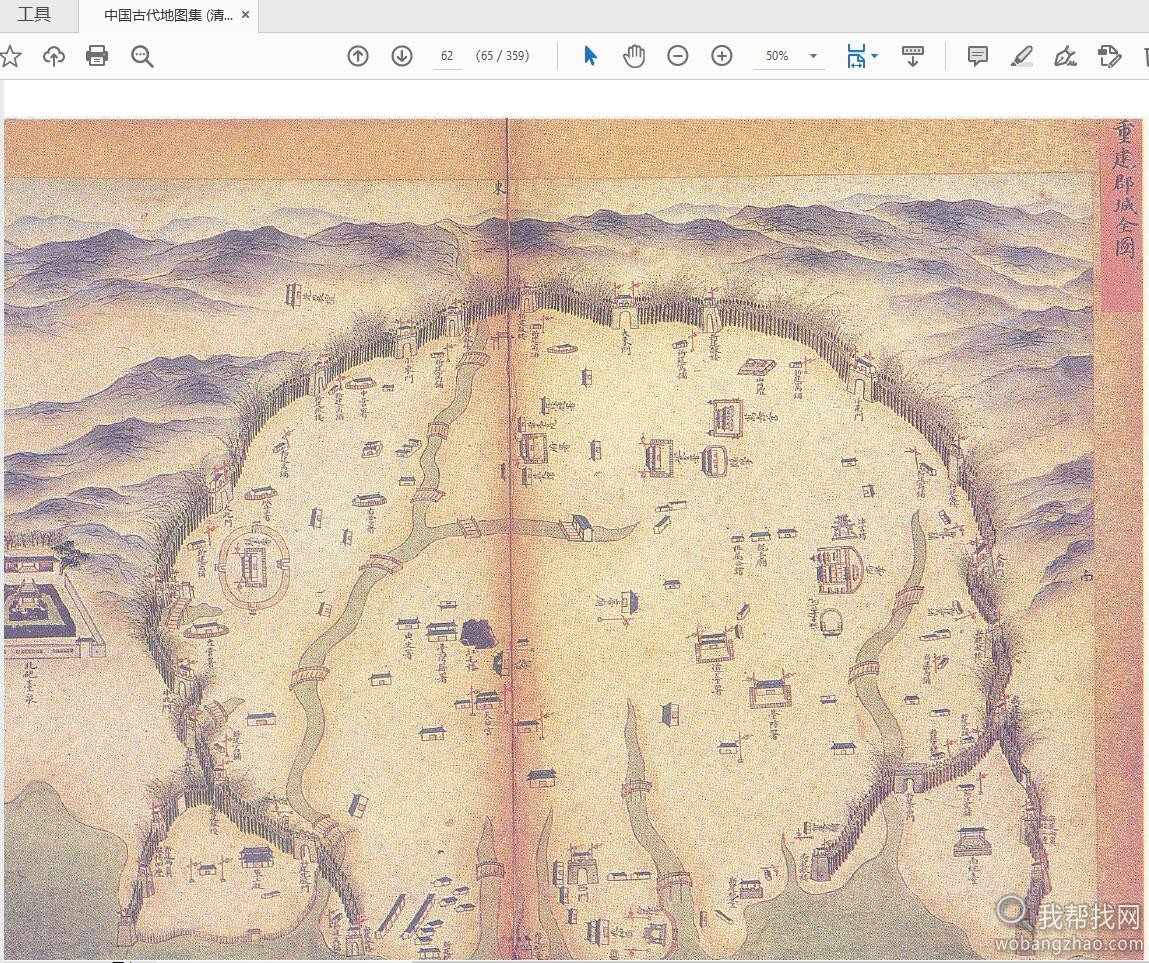Click the scanned old city map page
The width and height of the screenshot is (1149, 963).
pos(573,539)
